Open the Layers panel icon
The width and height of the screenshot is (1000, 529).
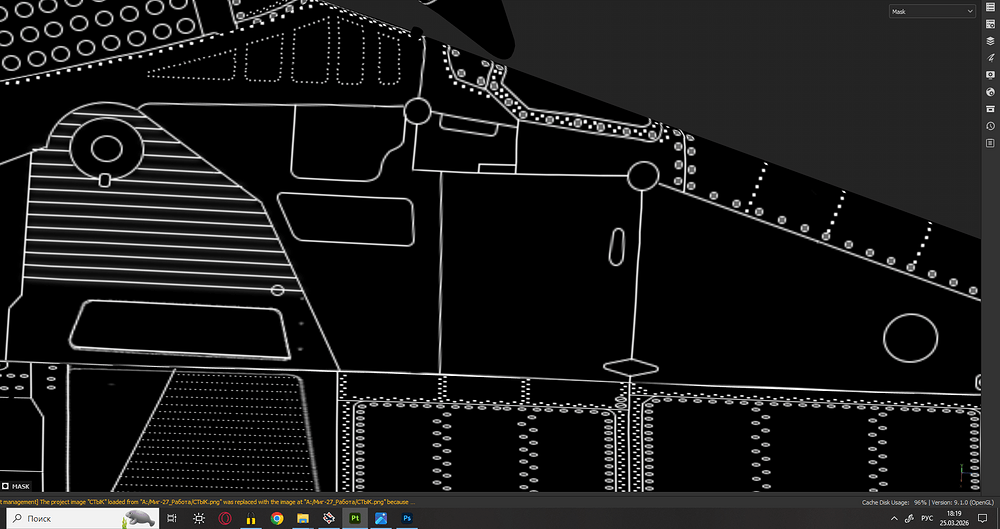990,41
